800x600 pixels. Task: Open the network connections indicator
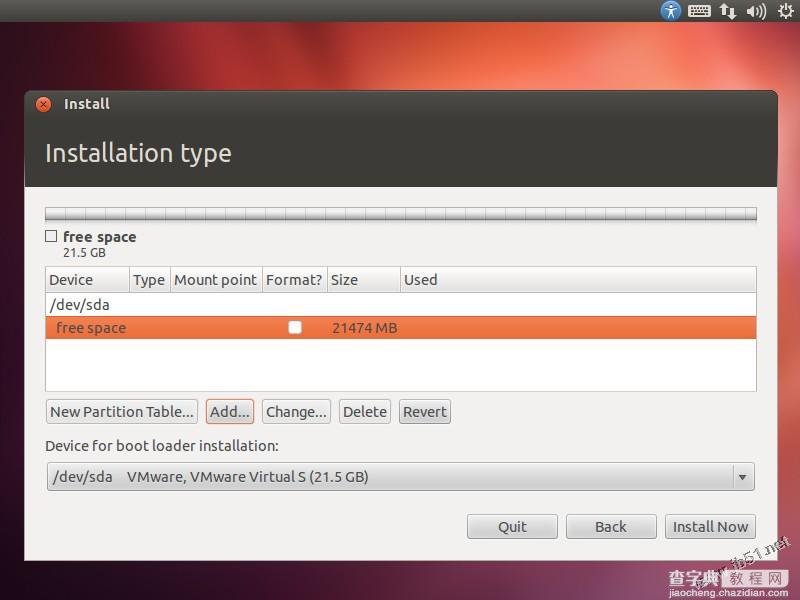pyautogui.click(x=728, y=11)
